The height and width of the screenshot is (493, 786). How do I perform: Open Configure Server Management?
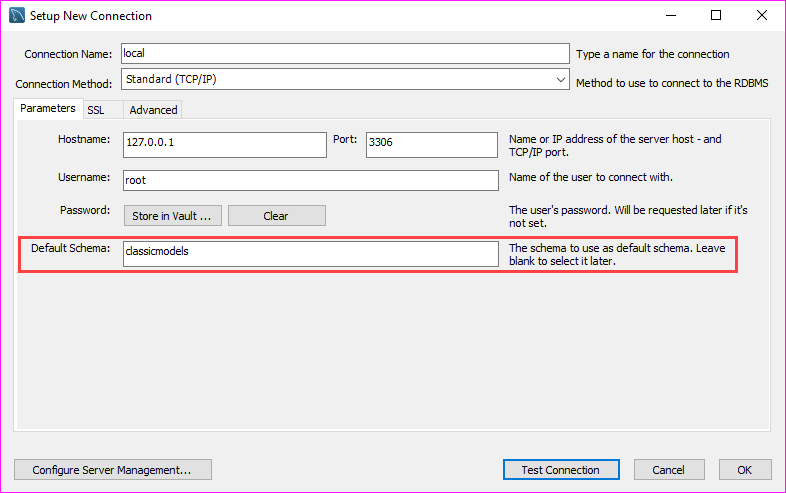tap(112, 470)
